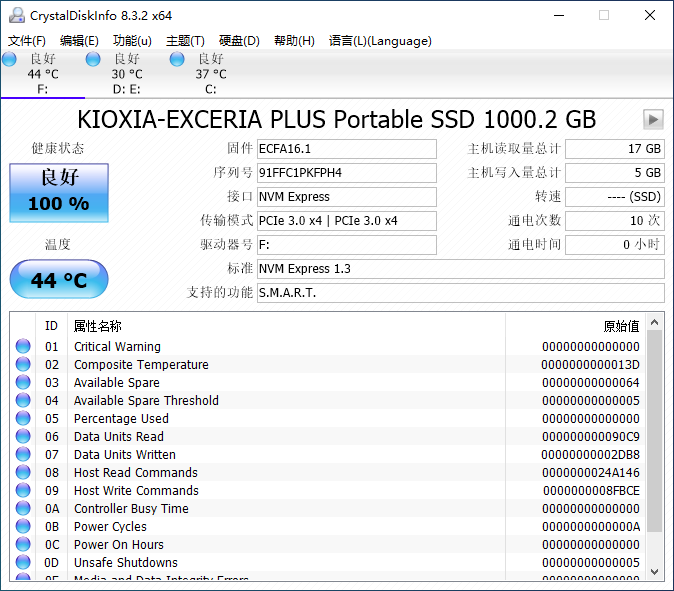Select the F: drive tab at 44 °C
Image resolution: width=674 pixels, height=591 pixels.
(43, 73)
